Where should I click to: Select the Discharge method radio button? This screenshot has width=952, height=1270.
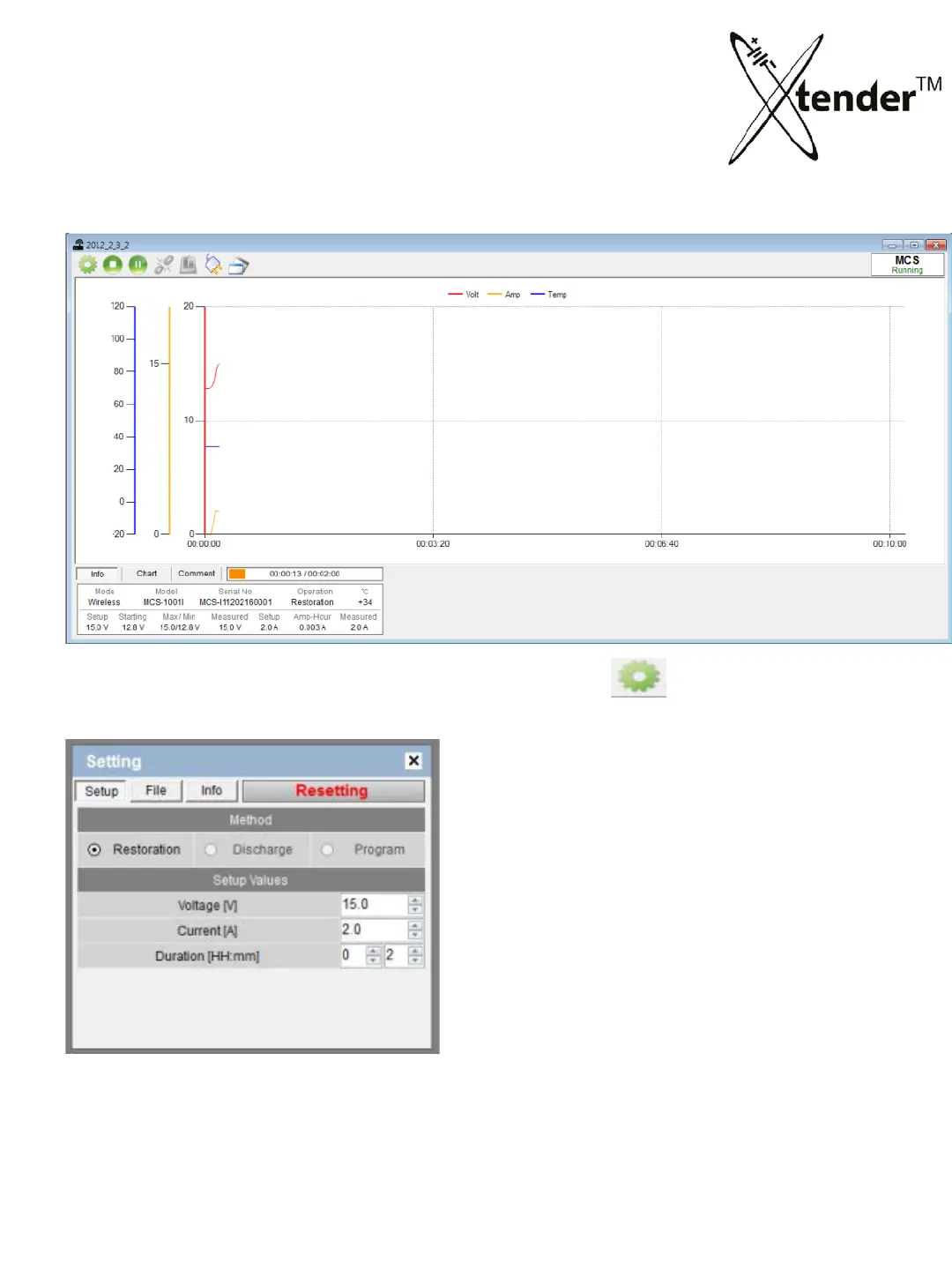(211, 850)
